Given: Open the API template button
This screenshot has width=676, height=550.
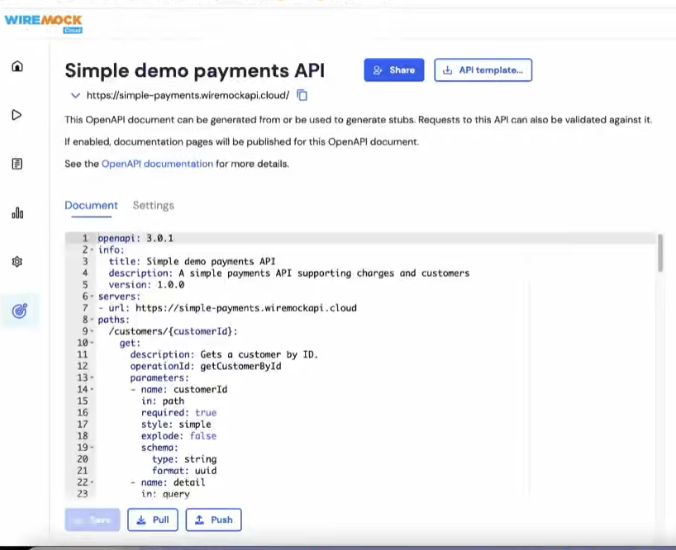Looking at the screenshot, I should point(483,70).
